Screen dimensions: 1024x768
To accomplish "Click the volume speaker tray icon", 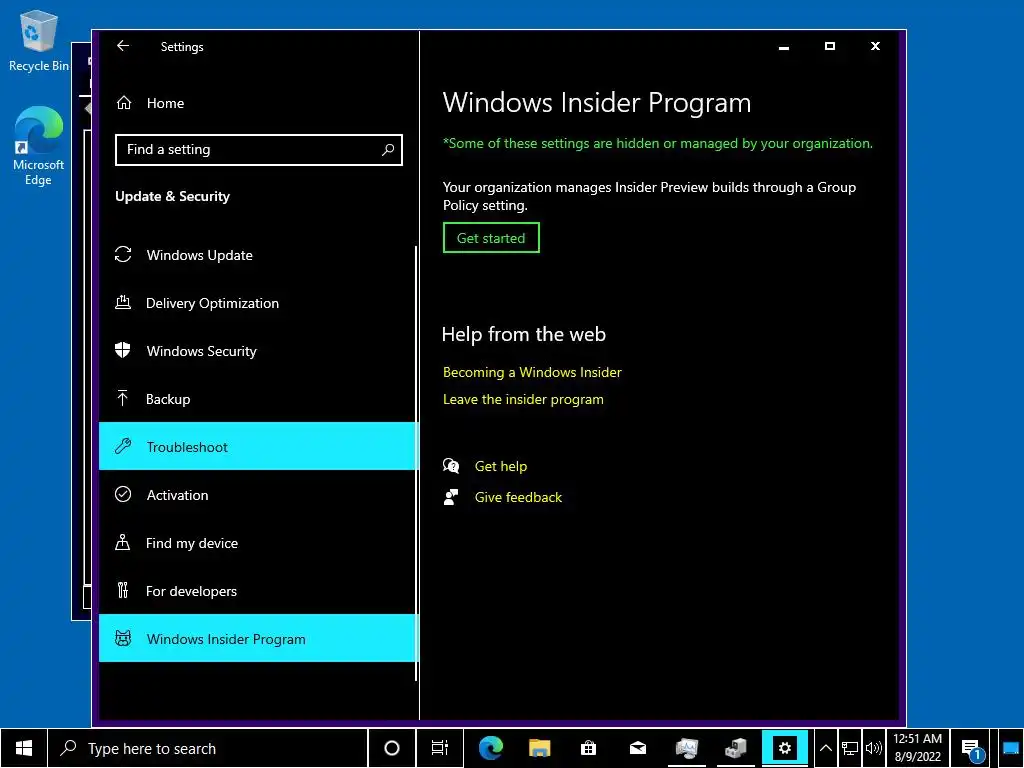I will tap(873, 748).
